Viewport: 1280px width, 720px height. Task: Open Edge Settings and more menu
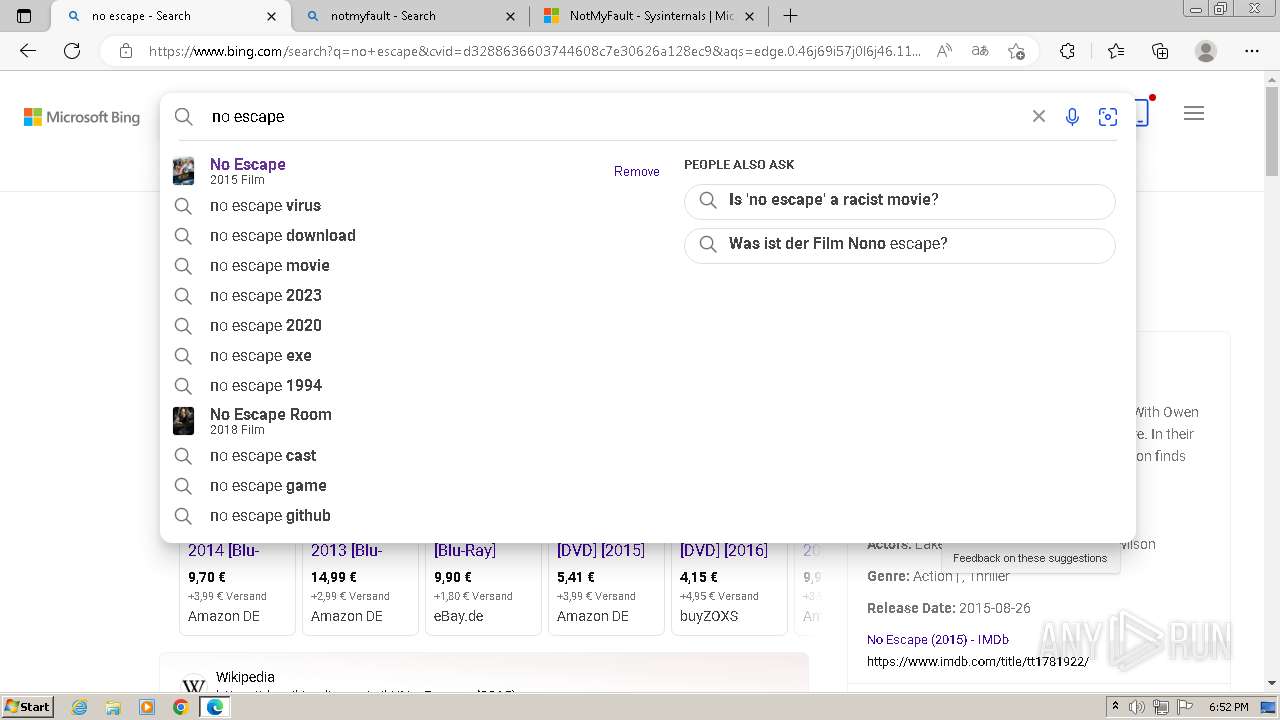(x=1252, y=51)
